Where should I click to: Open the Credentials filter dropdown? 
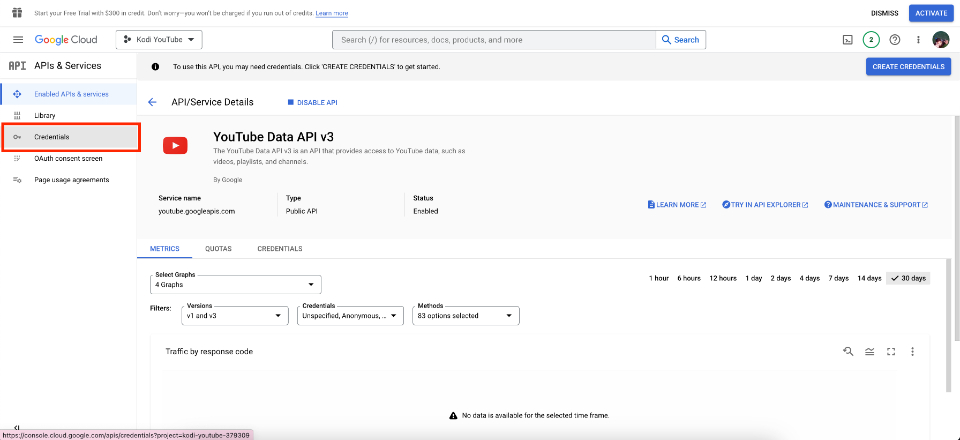tap(350, 316)
